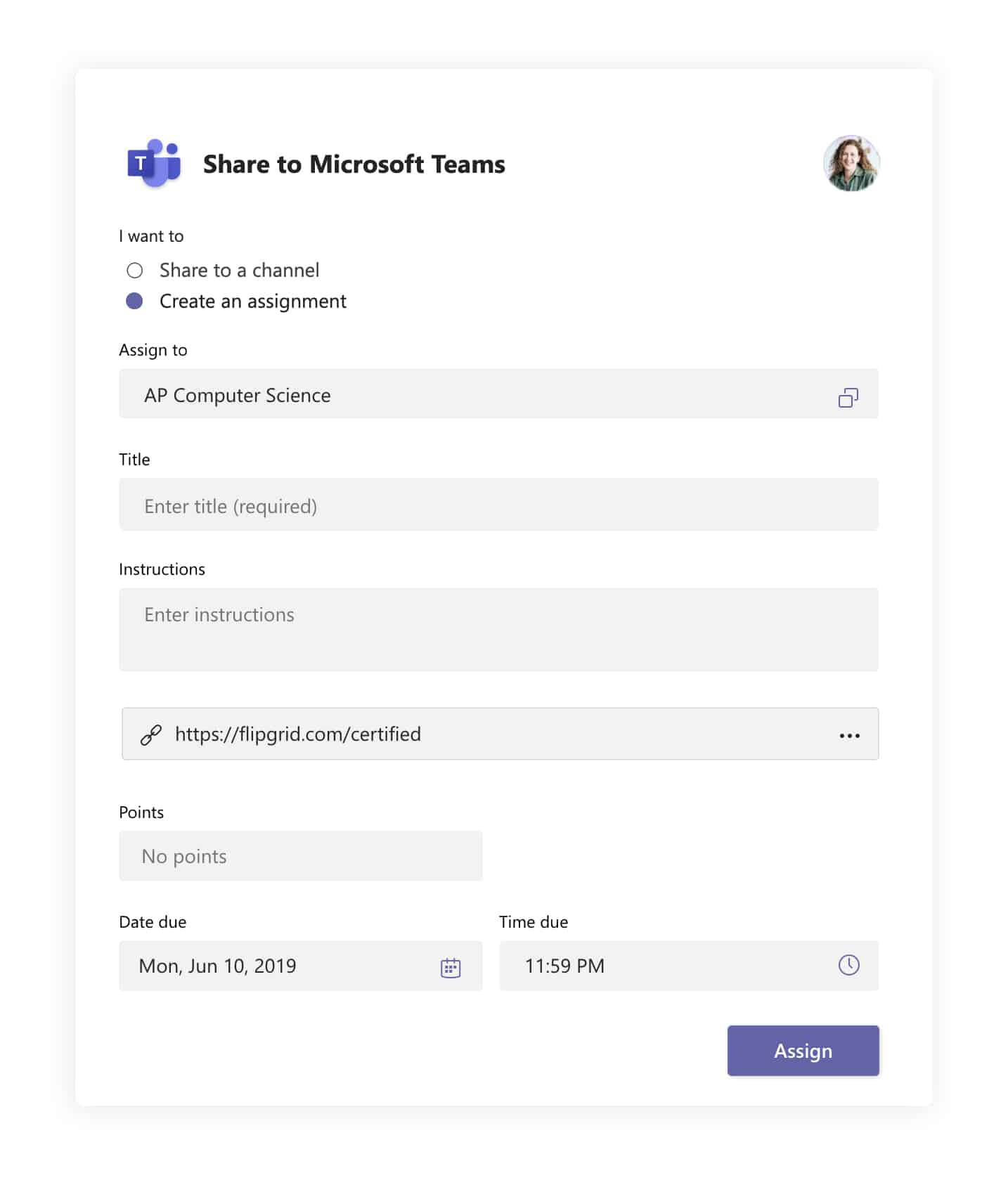Click the Share to a channel label text
Viewport: 1008px width, 1199px height.
pos(239,271)
